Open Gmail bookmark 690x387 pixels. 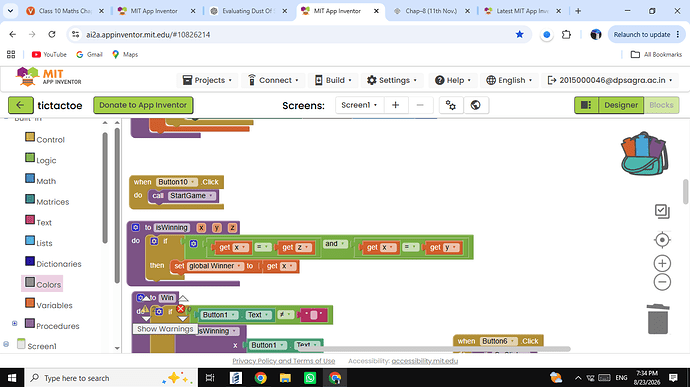coord(89,55)
